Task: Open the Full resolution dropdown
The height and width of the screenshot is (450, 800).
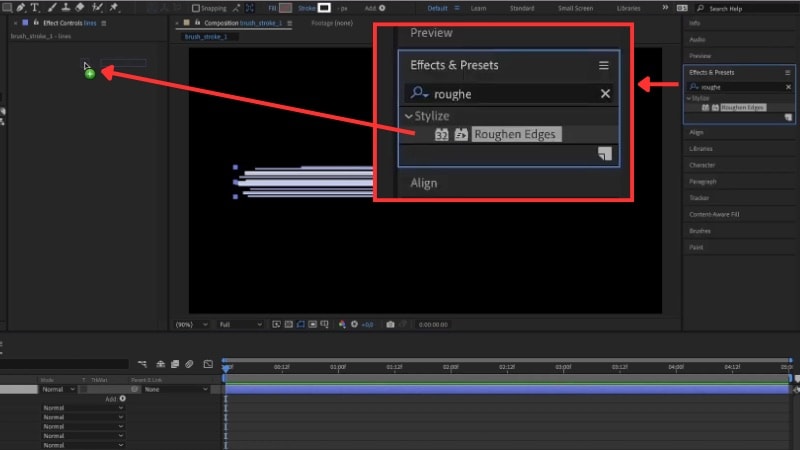Action: click(x=240, y=324)
